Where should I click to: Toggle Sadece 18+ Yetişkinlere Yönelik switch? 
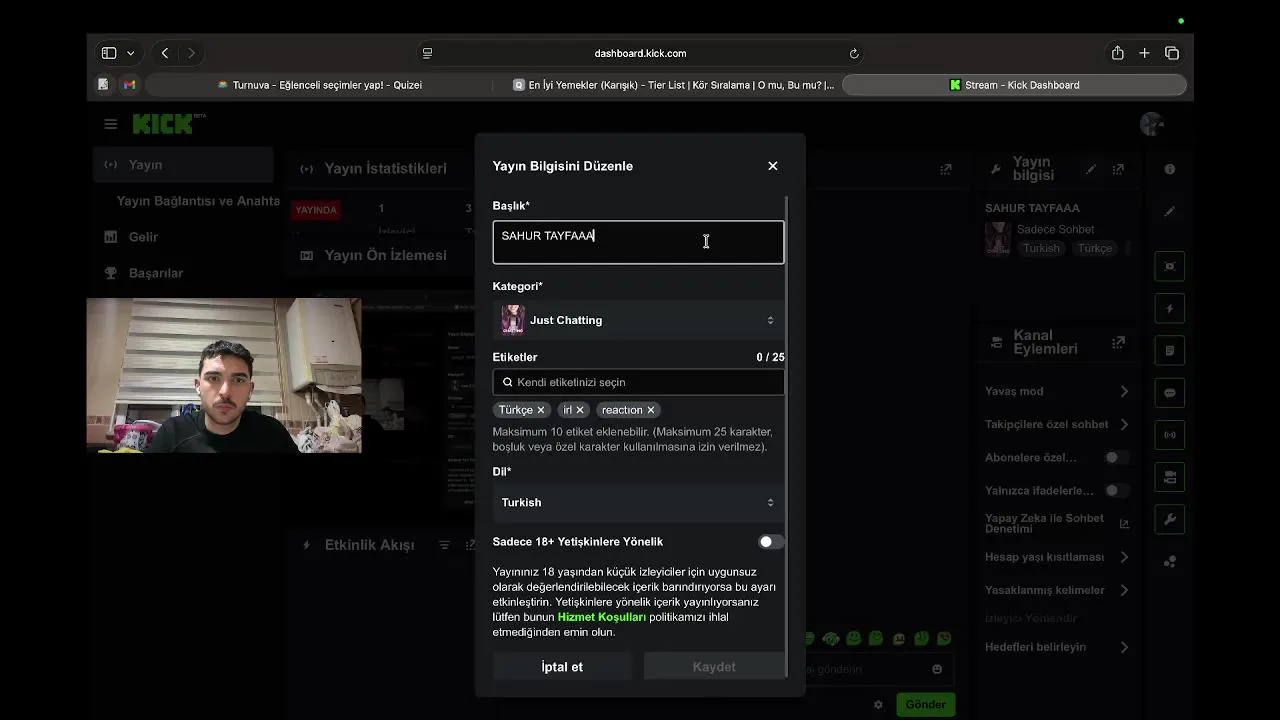point(770,542)
